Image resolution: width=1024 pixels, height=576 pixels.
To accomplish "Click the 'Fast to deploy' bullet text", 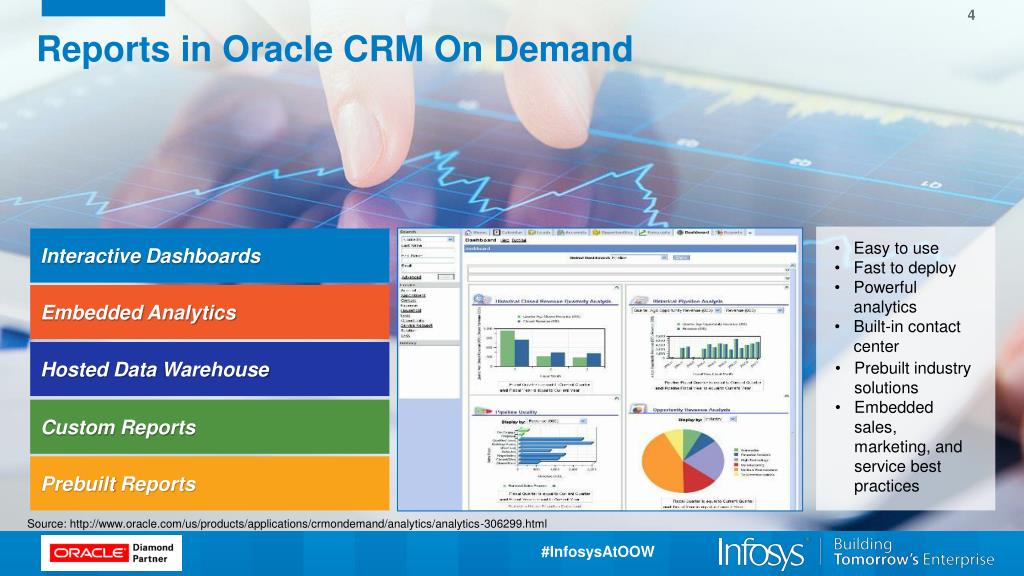I will click(x=904, y=268).
